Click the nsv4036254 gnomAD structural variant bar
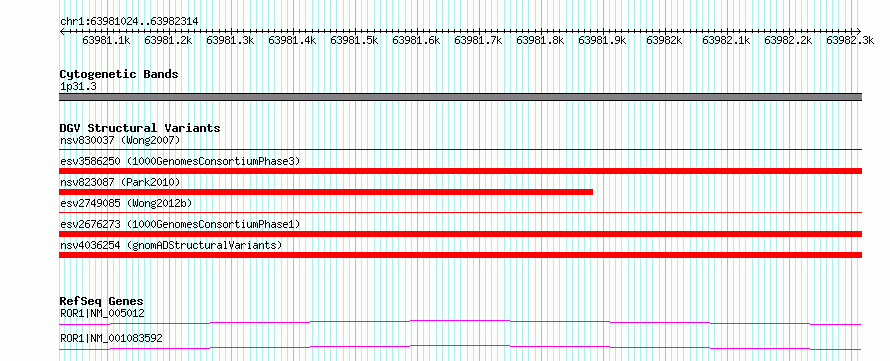 (460, 255)
